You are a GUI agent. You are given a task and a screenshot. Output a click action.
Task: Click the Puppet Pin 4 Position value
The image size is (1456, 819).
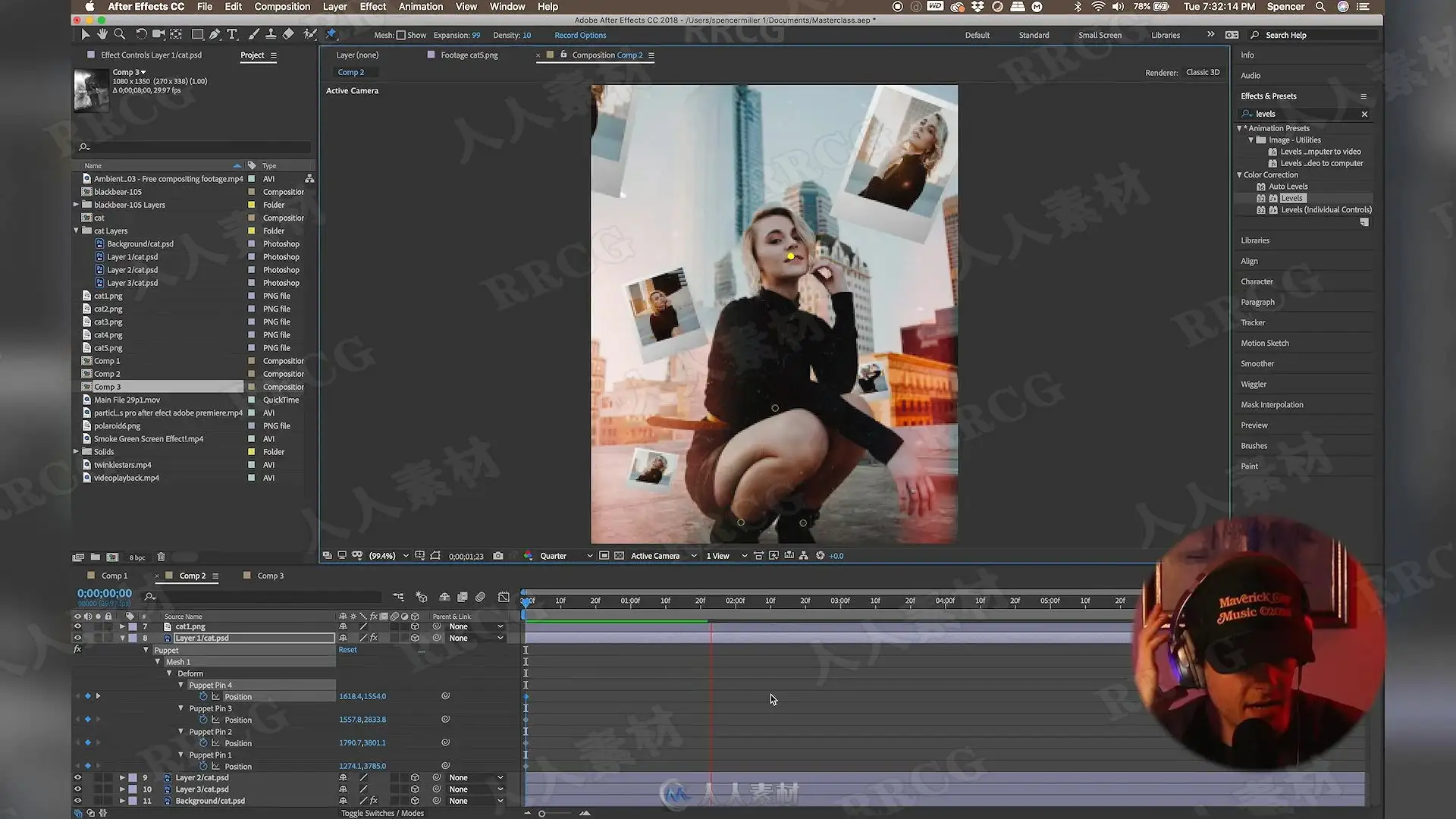362,696
